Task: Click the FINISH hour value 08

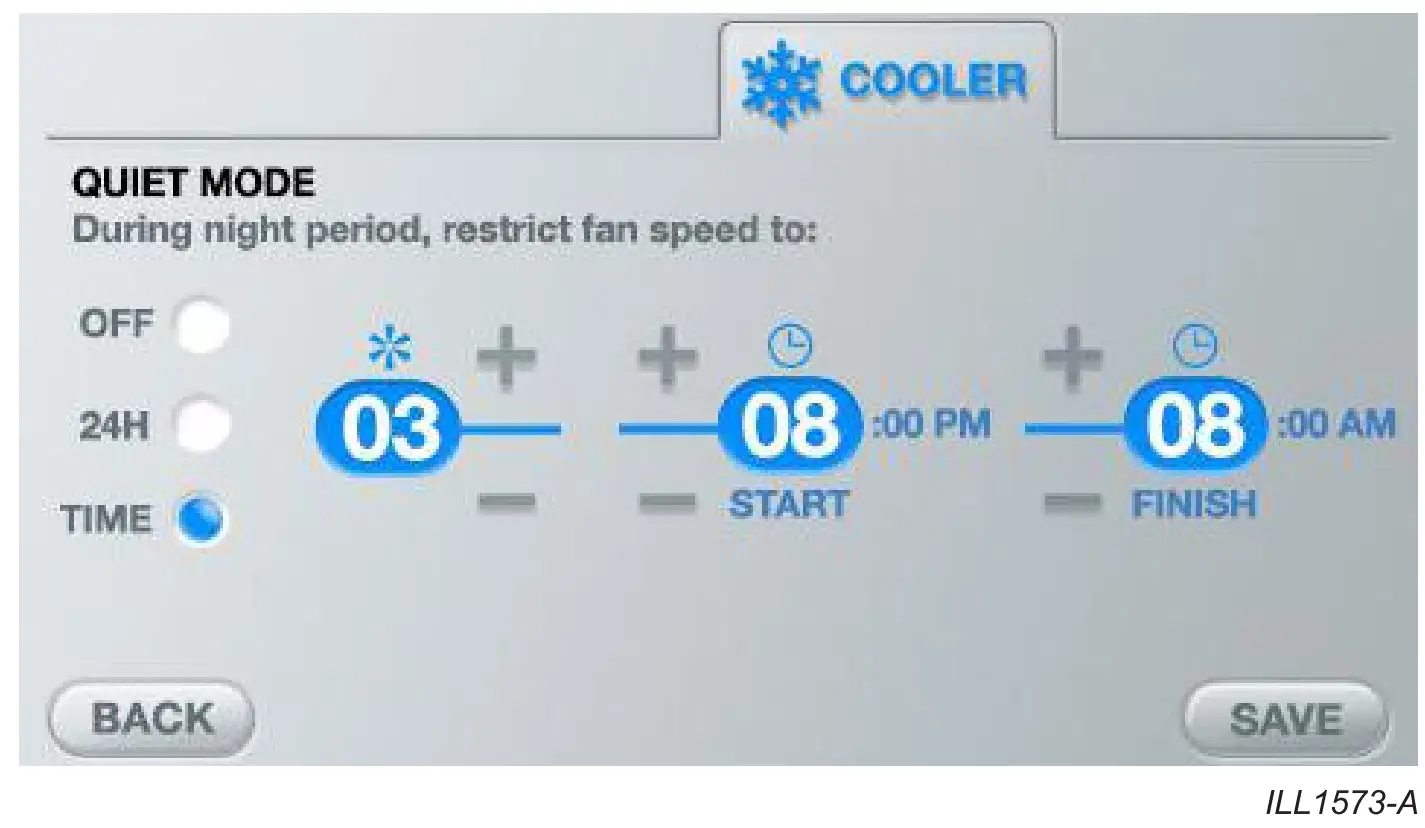Action: 1196,428
